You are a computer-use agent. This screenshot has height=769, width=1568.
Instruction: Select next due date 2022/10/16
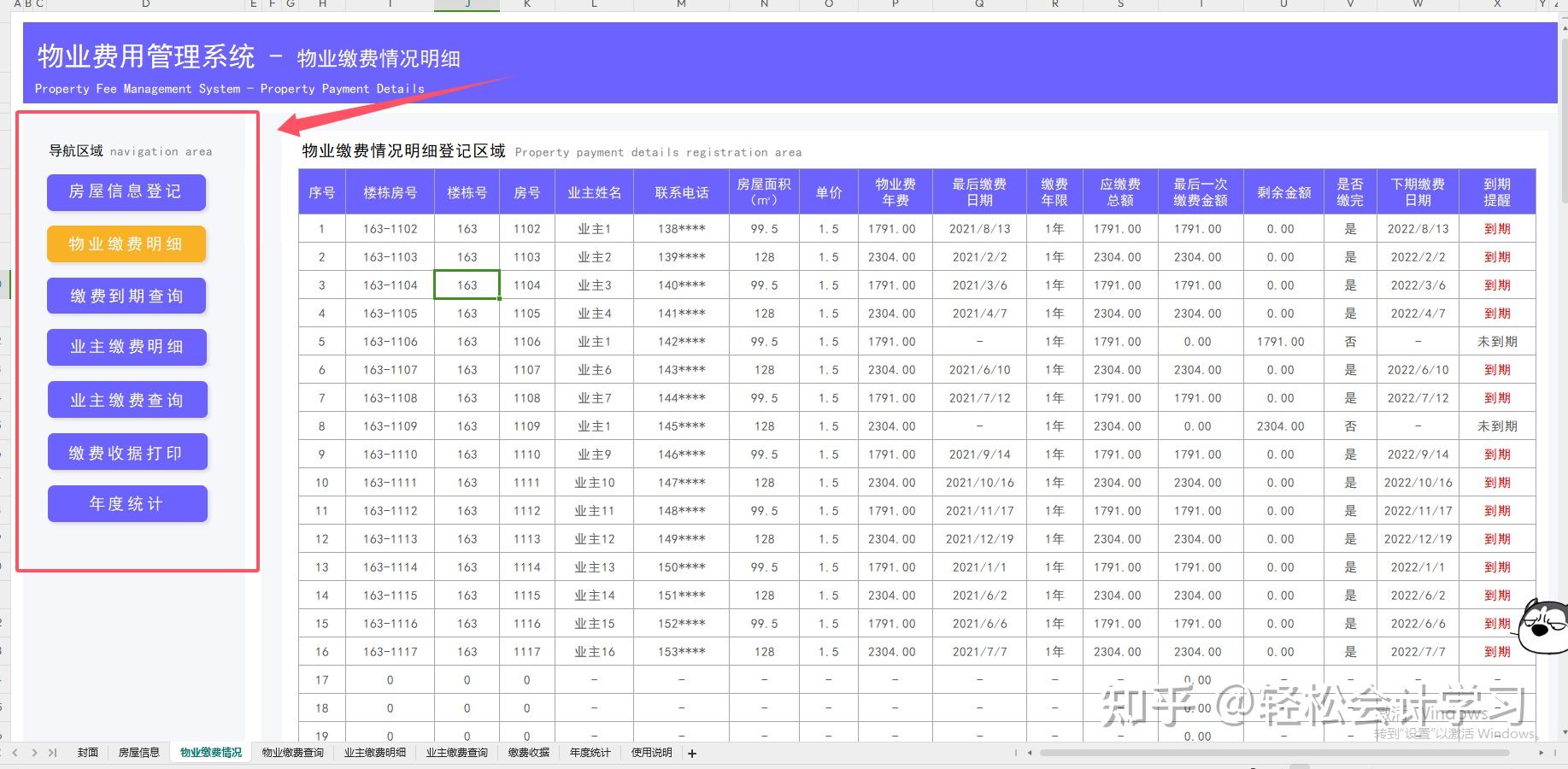coord(1418,483)
